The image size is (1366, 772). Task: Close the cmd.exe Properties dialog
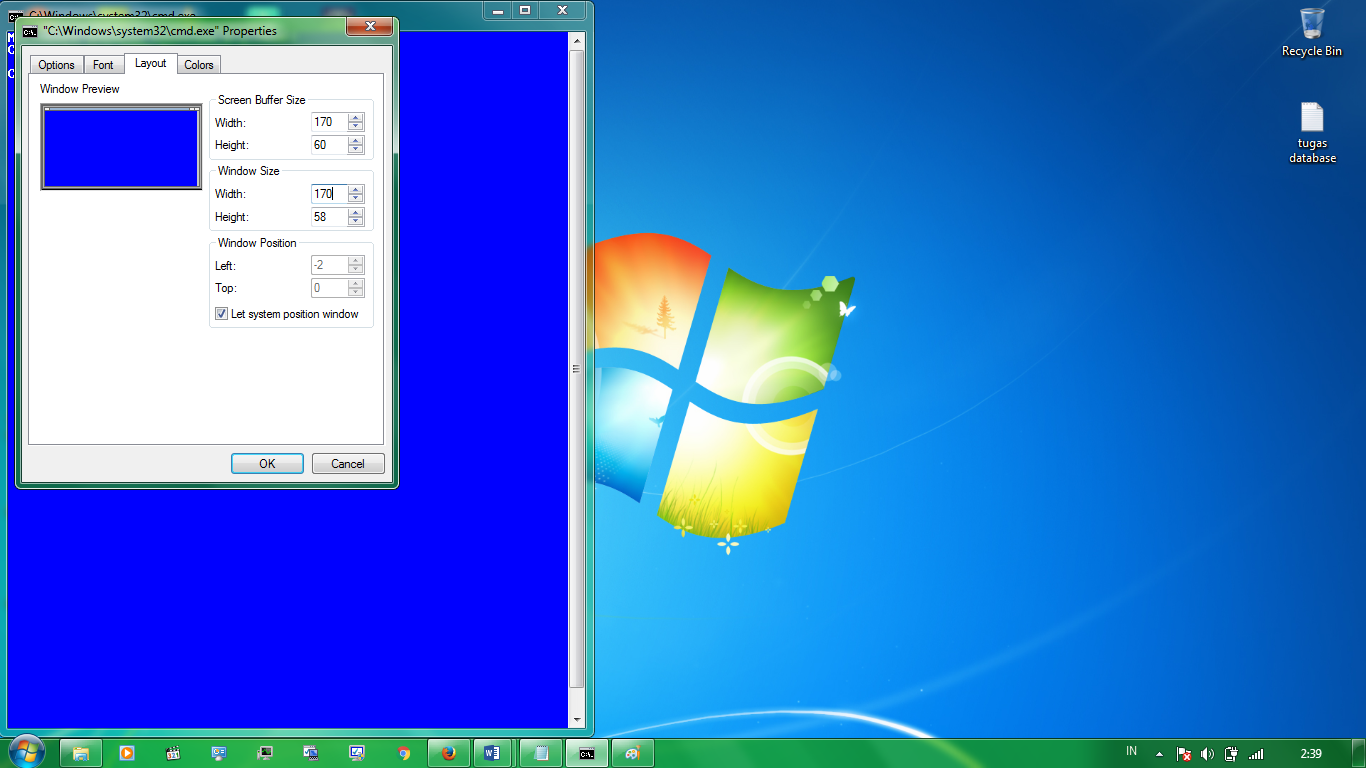pos(371,26)
